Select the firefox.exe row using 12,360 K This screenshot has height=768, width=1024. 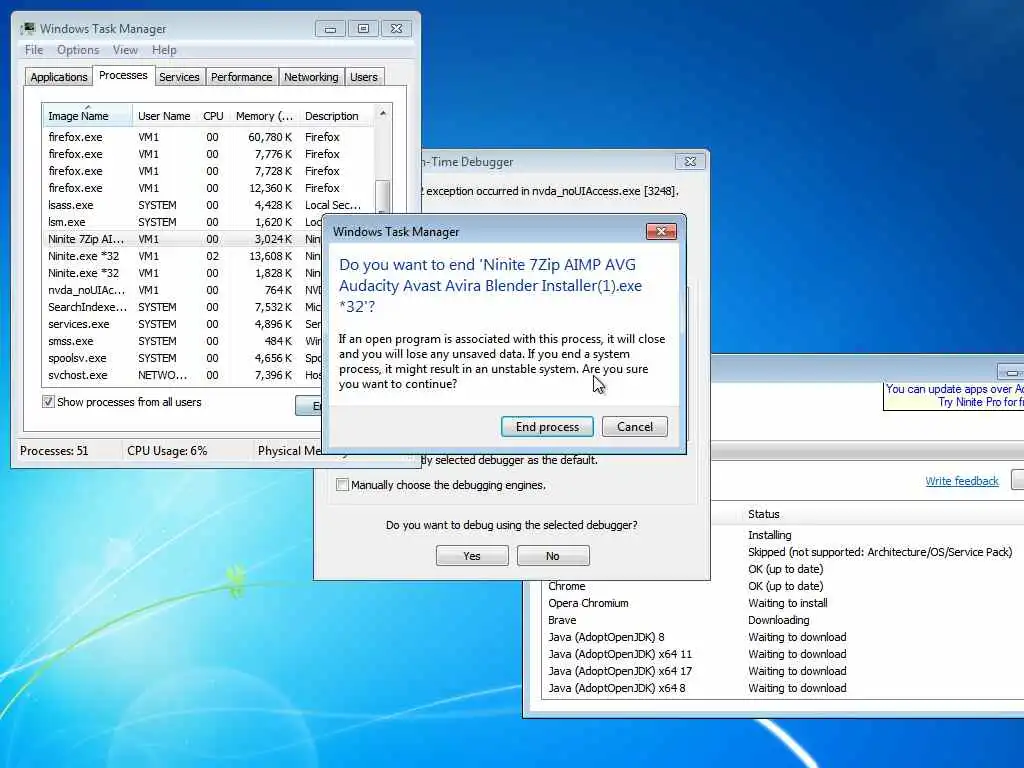[208, 188]
